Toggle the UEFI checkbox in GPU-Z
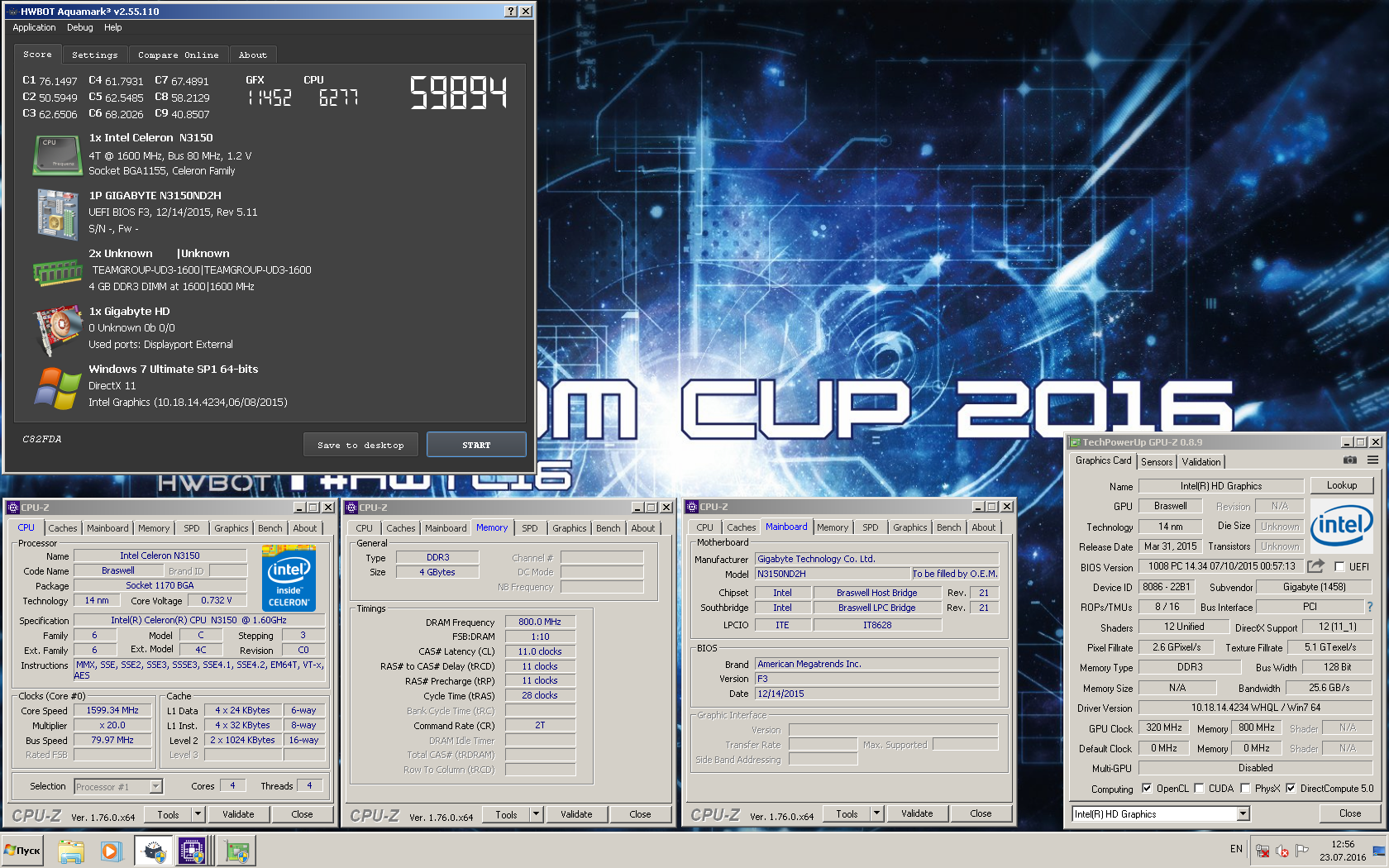 click(x=1339, y=567)
